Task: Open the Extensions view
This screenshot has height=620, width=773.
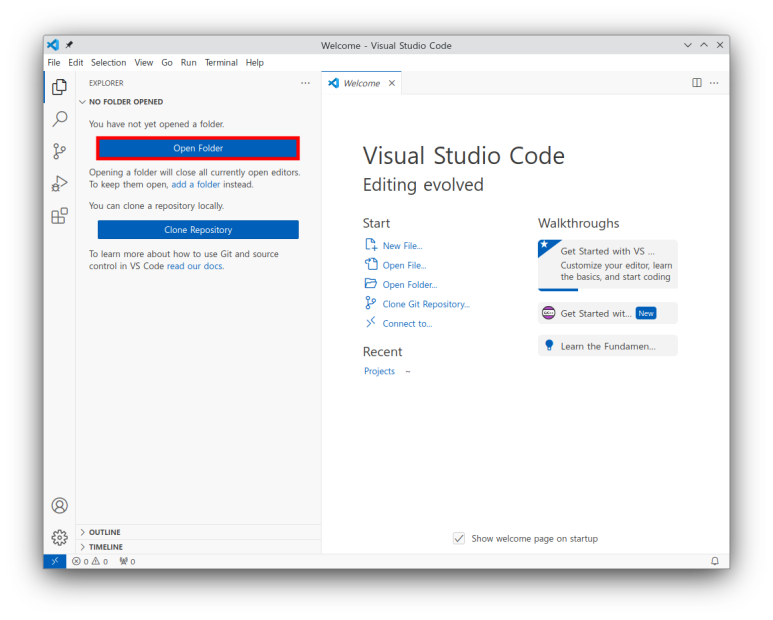Action: (60, 216)
